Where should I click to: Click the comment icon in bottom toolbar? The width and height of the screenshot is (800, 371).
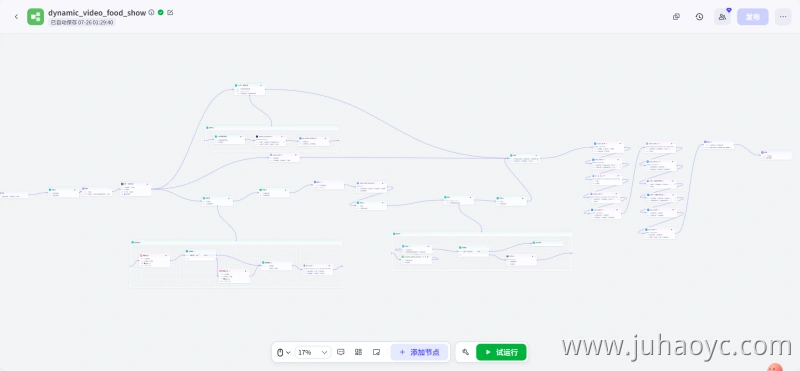coord(341,352)
